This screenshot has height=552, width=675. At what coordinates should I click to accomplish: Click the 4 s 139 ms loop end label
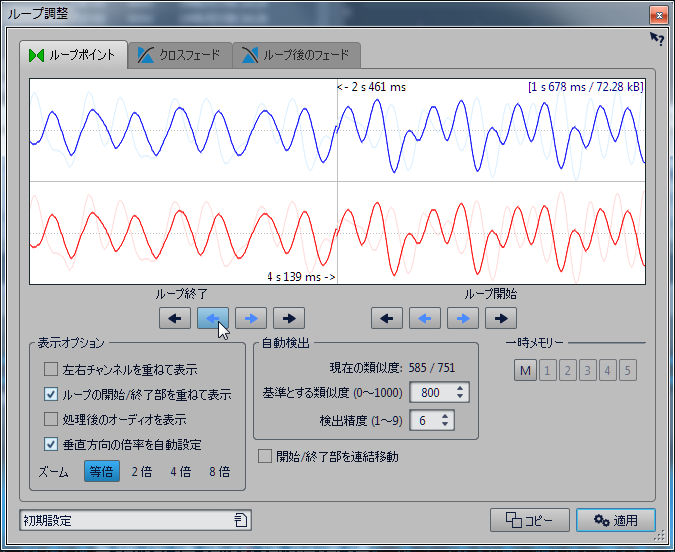pyautogui.click(x=301, y=276)
